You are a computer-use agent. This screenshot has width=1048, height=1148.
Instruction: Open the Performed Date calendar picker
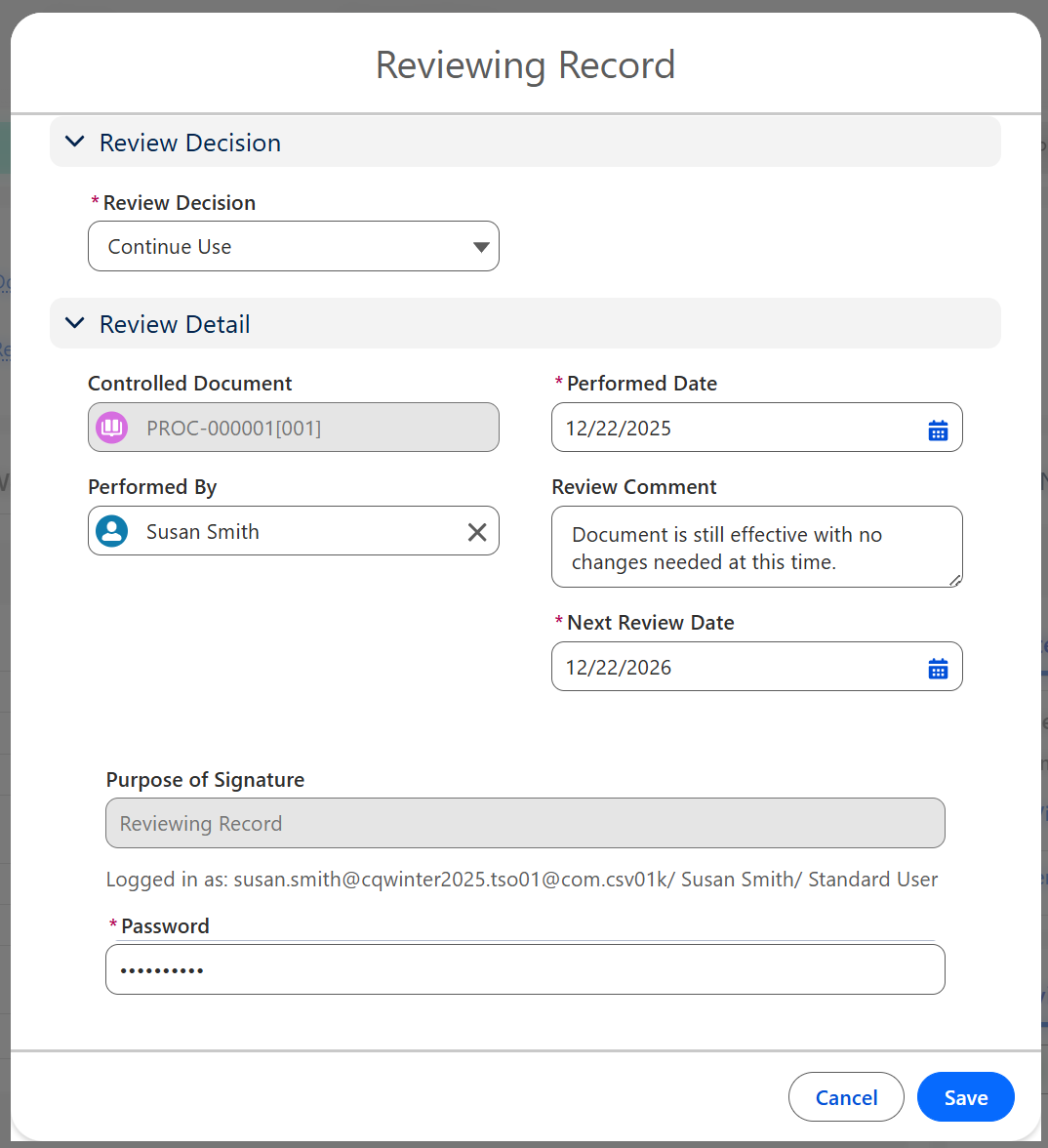pos(938,430)
